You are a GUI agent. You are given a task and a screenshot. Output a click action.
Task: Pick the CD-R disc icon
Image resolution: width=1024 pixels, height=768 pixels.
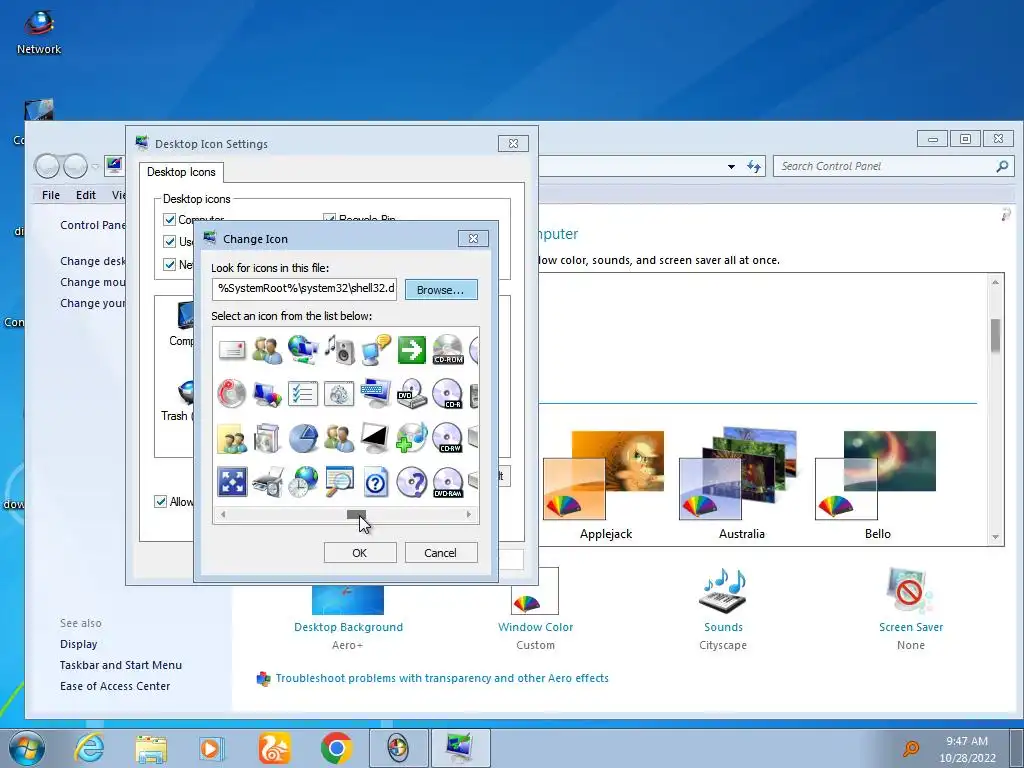tap(448, 394)
